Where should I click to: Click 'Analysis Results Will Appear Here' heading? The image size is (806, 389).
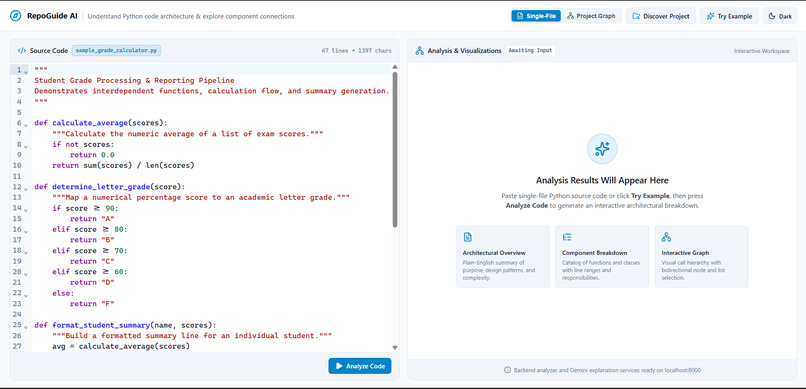602,180
